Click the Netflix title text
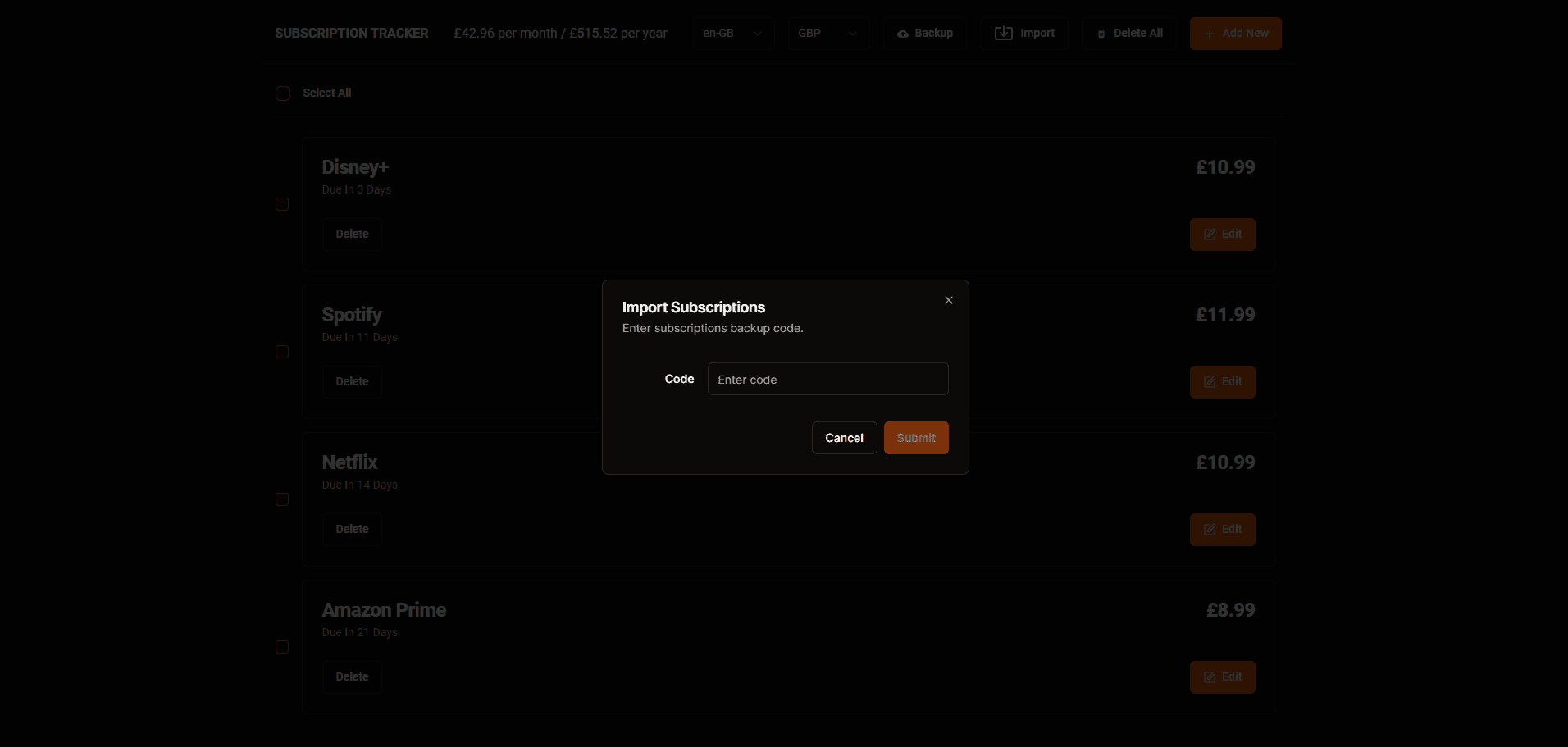Image resolution: width=1568 pixels, height=747 pixels. coord(349,462)
